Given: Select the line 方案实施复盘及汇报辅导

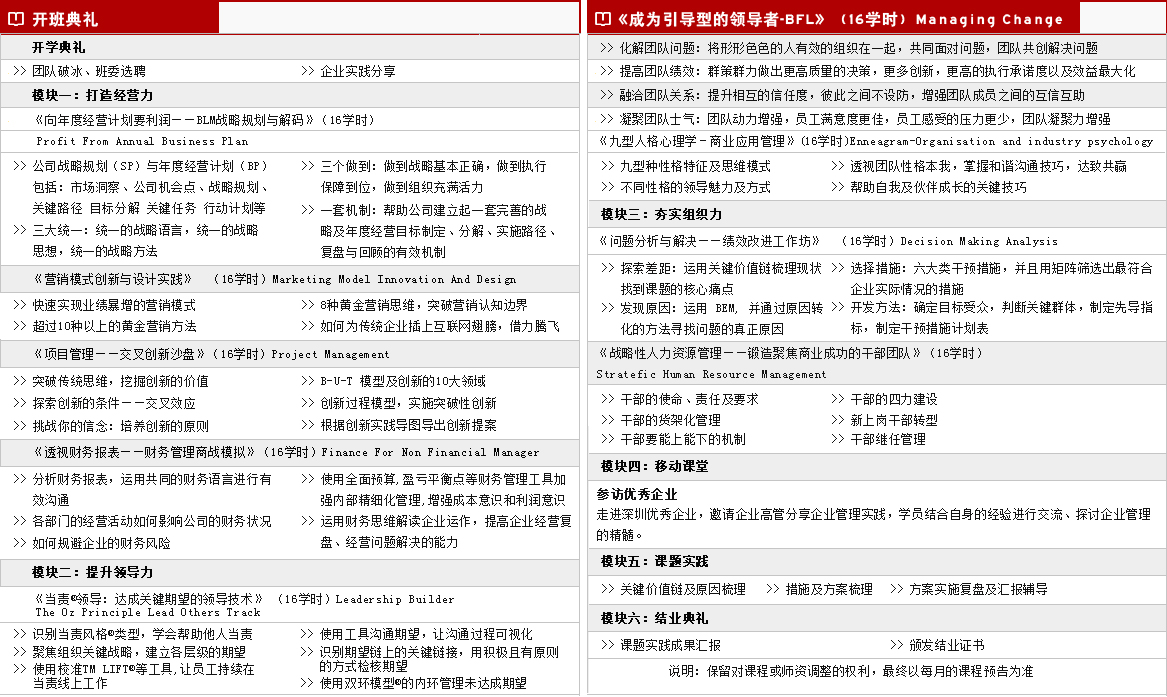Looking at the screenshot, I should pos(978,589).
